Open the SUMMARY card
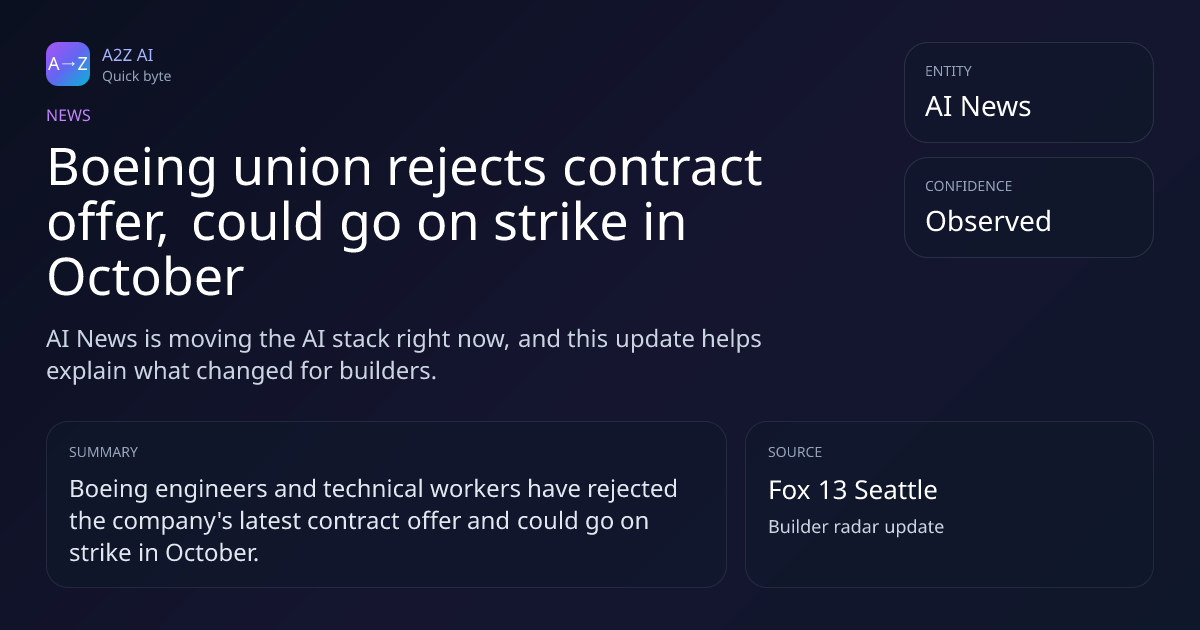Screen dimensions: 1200x630 tap(386, 504)
